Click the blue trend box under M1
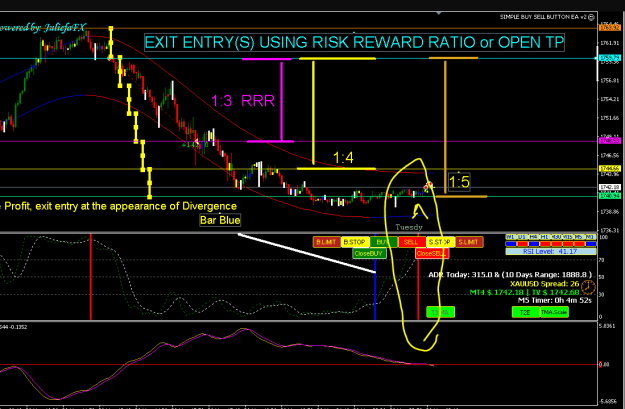Image resolution: width=625 pixels, height=409 pixels. (590, 244)
